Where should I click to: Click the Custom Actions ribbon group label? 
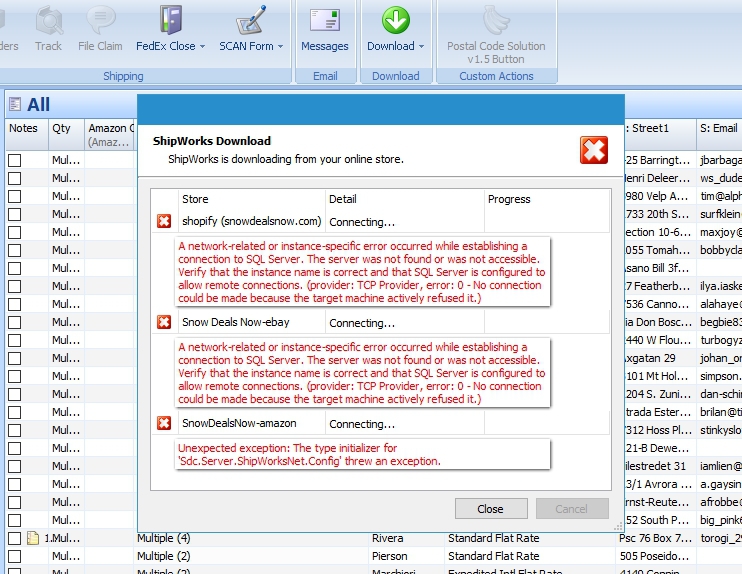496,76
